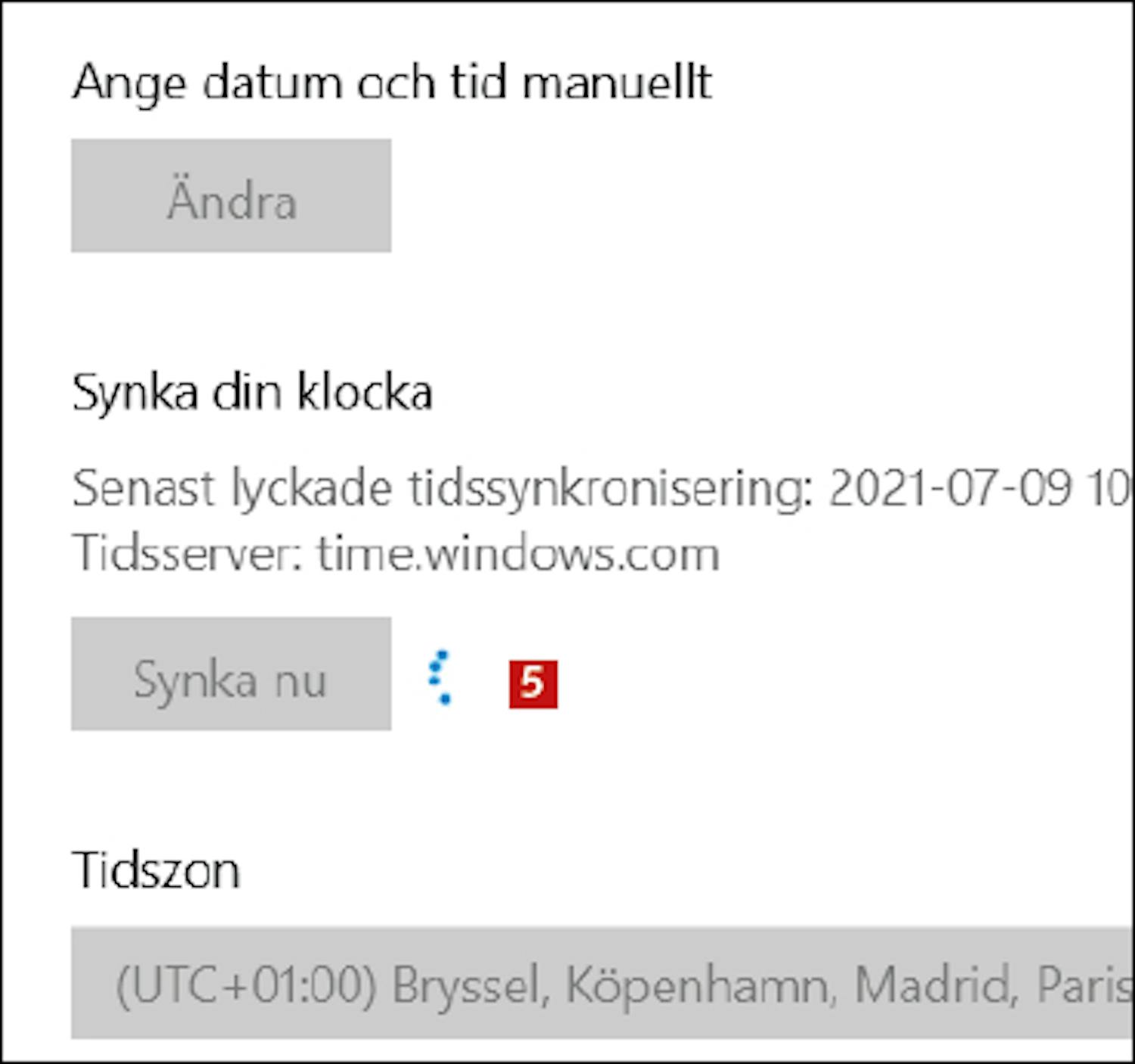Image resolution: width=1135 pixels, height=1064 pixels.
Task: Click the 'Synka din klocka' heading
Action: pyautogui.click(x=252, y=392)
